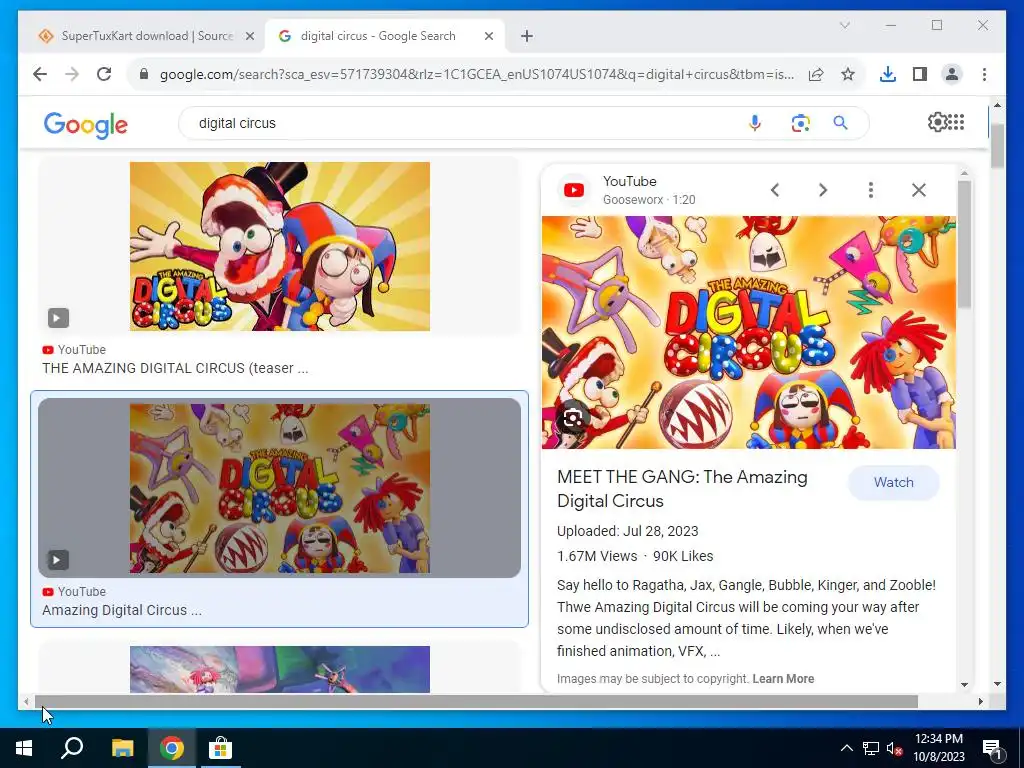Open site info lock icon in address bar

[144, 74]
